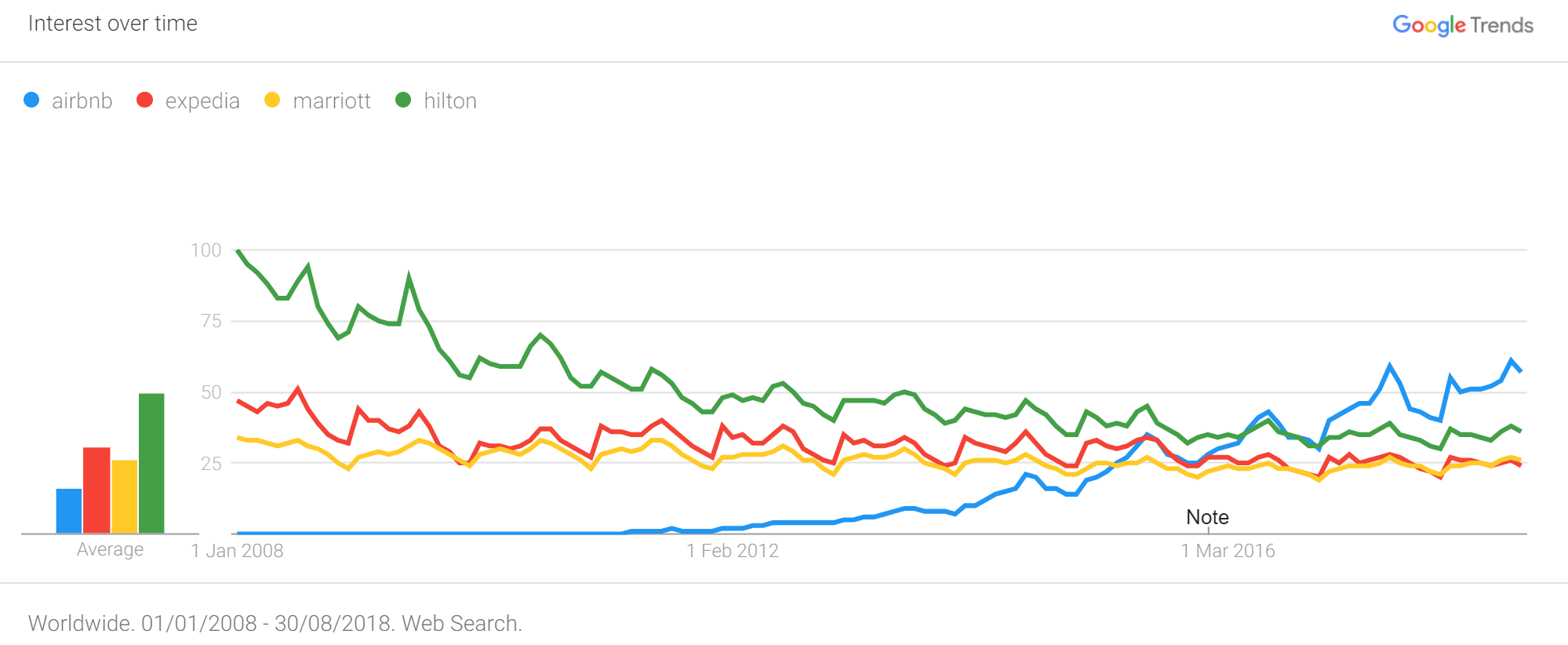Click the 1 Mar 2016 axis label
The width and height of the screenshot is (1568, 645).
(x=1228, y=551)
